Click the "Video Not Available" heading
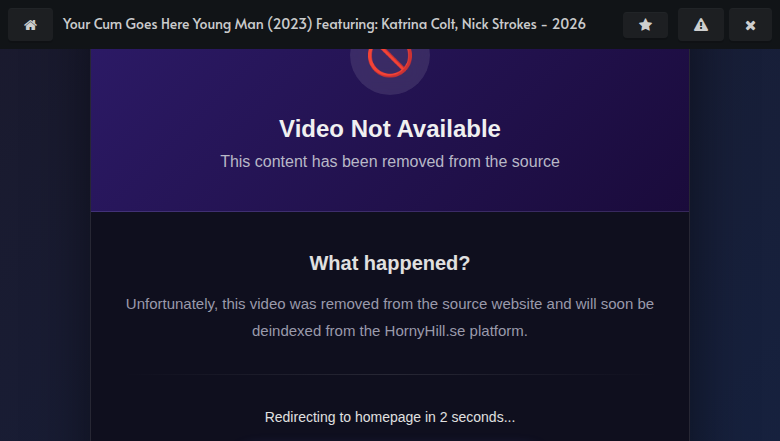Screen dimensions: 780x441 [390, 129]
